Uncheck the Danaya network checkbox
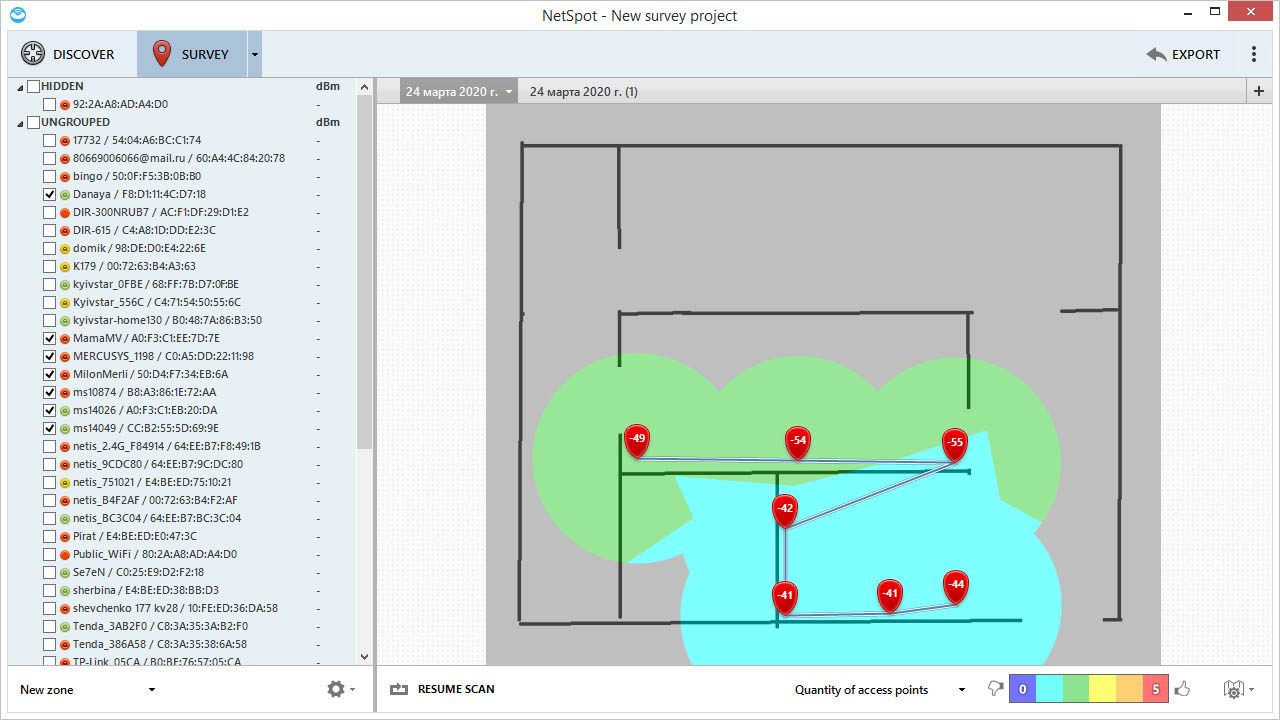Image resolution: width=1280 pixels, height=720 pixels. [x=49, y=194]
